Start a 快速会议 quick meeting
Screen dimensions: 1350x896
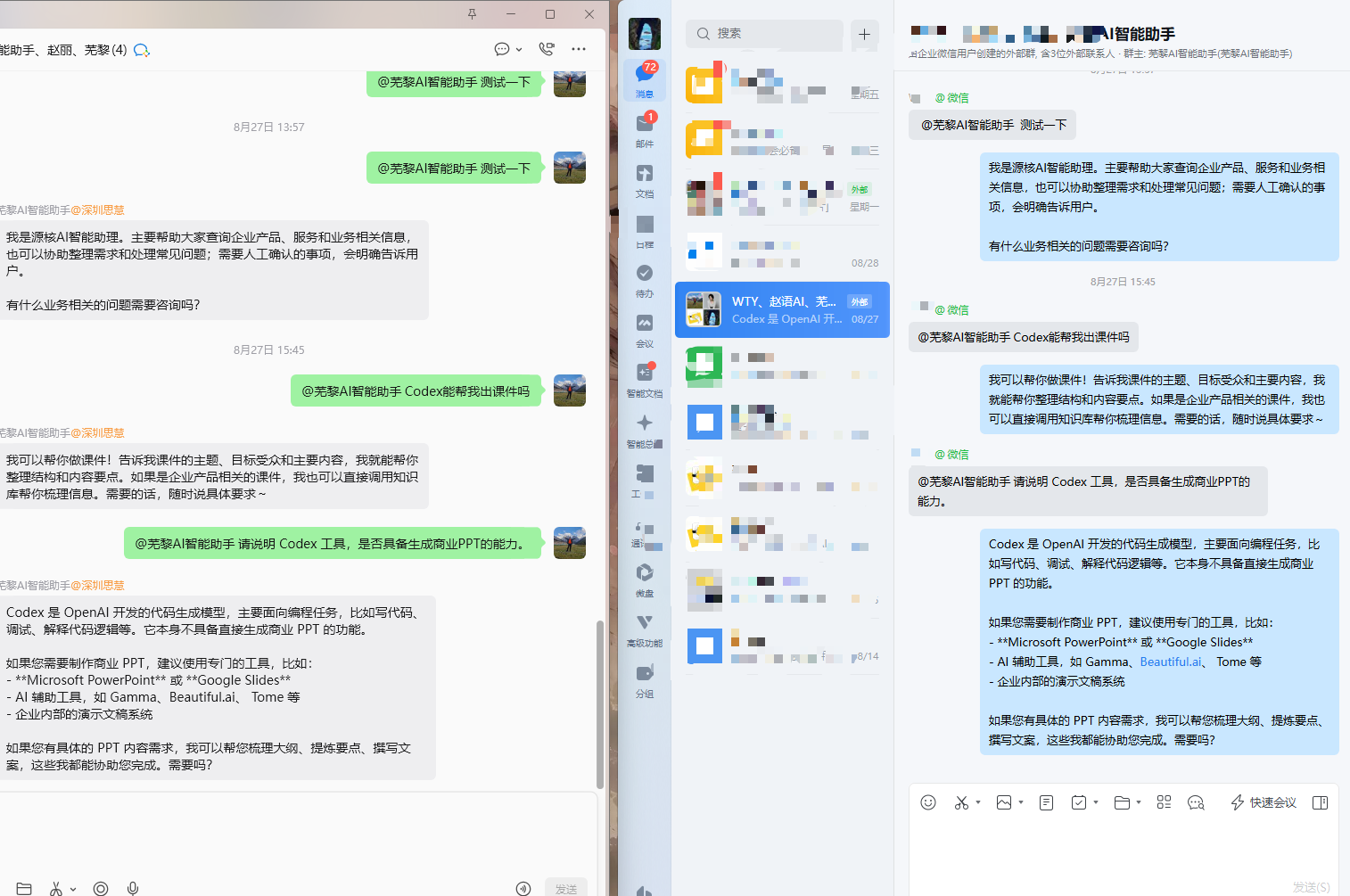(1264, 802)
